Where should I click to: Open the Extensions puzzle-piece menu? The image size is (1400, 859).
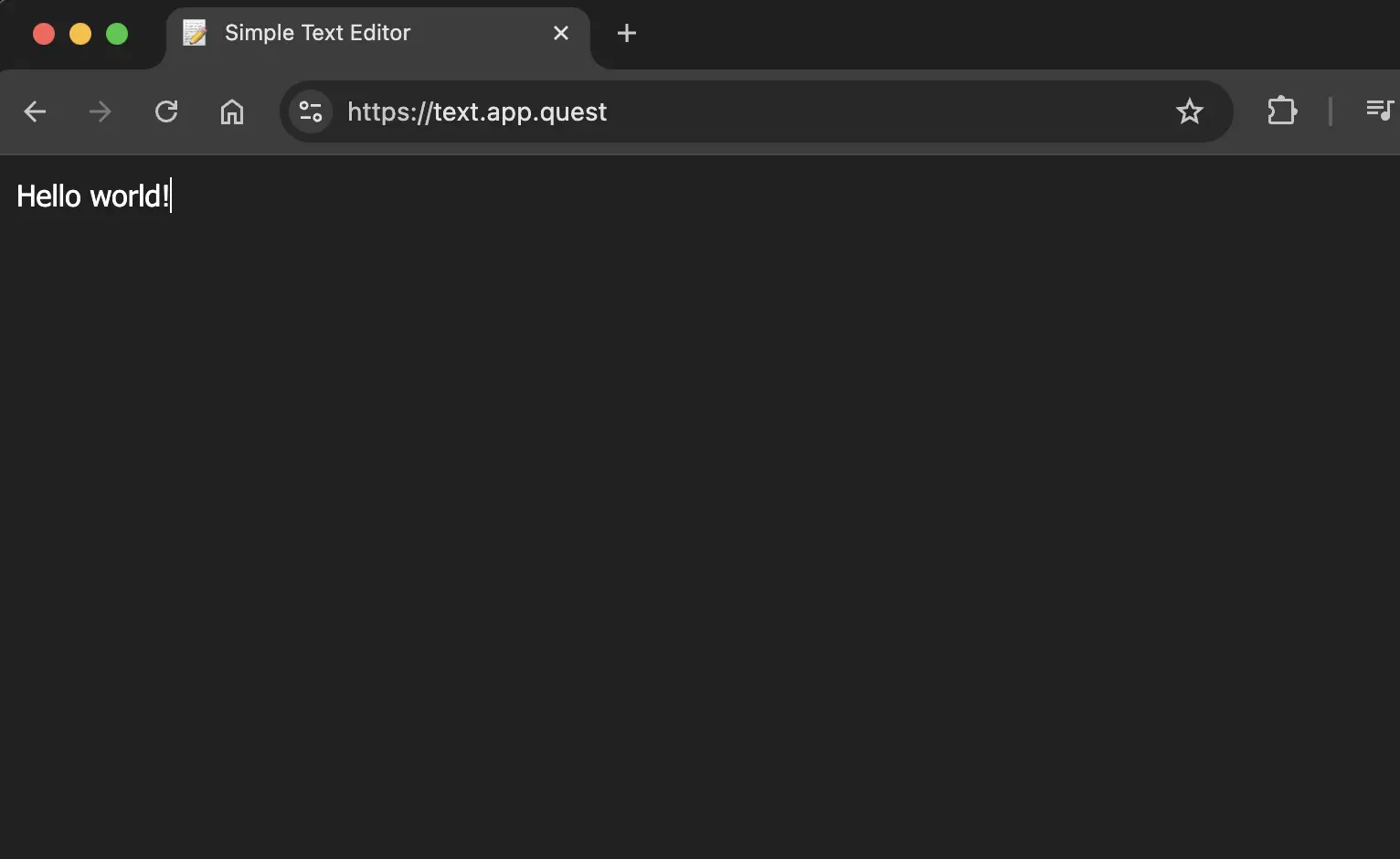pos(1281,111)
